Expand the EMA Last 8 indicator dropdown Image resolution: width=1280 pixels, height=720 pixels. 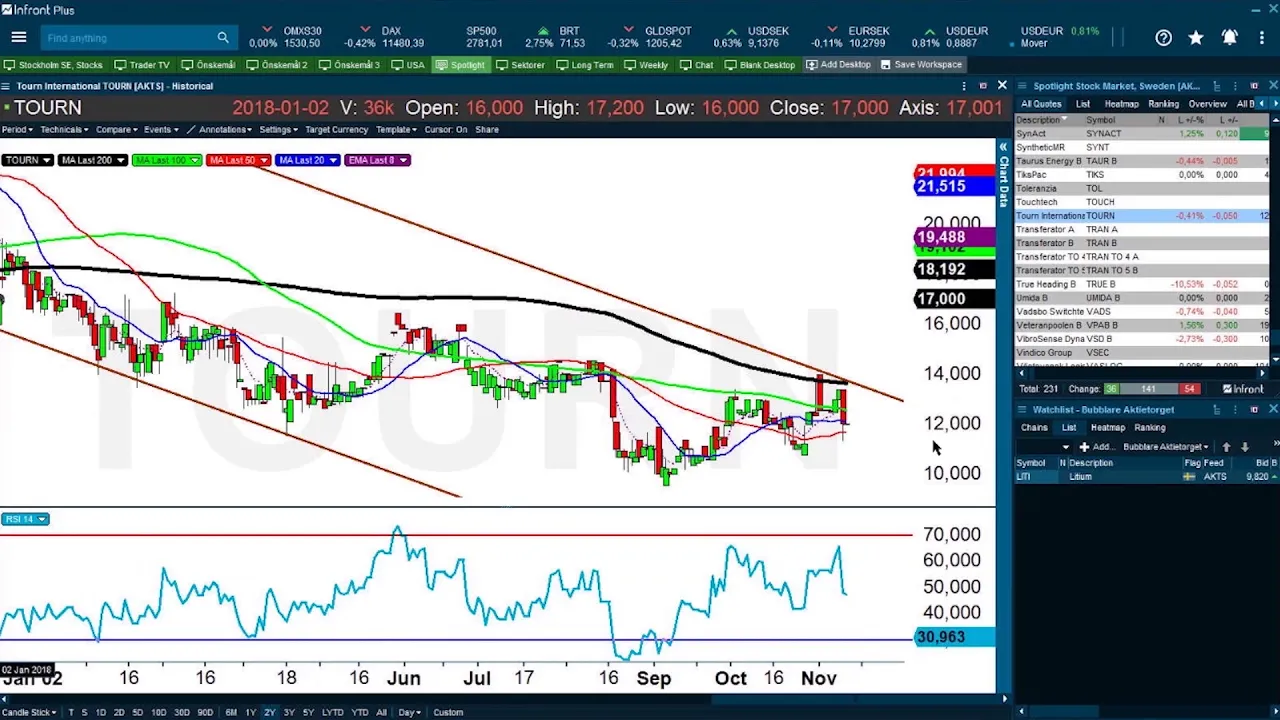(404, 160)
